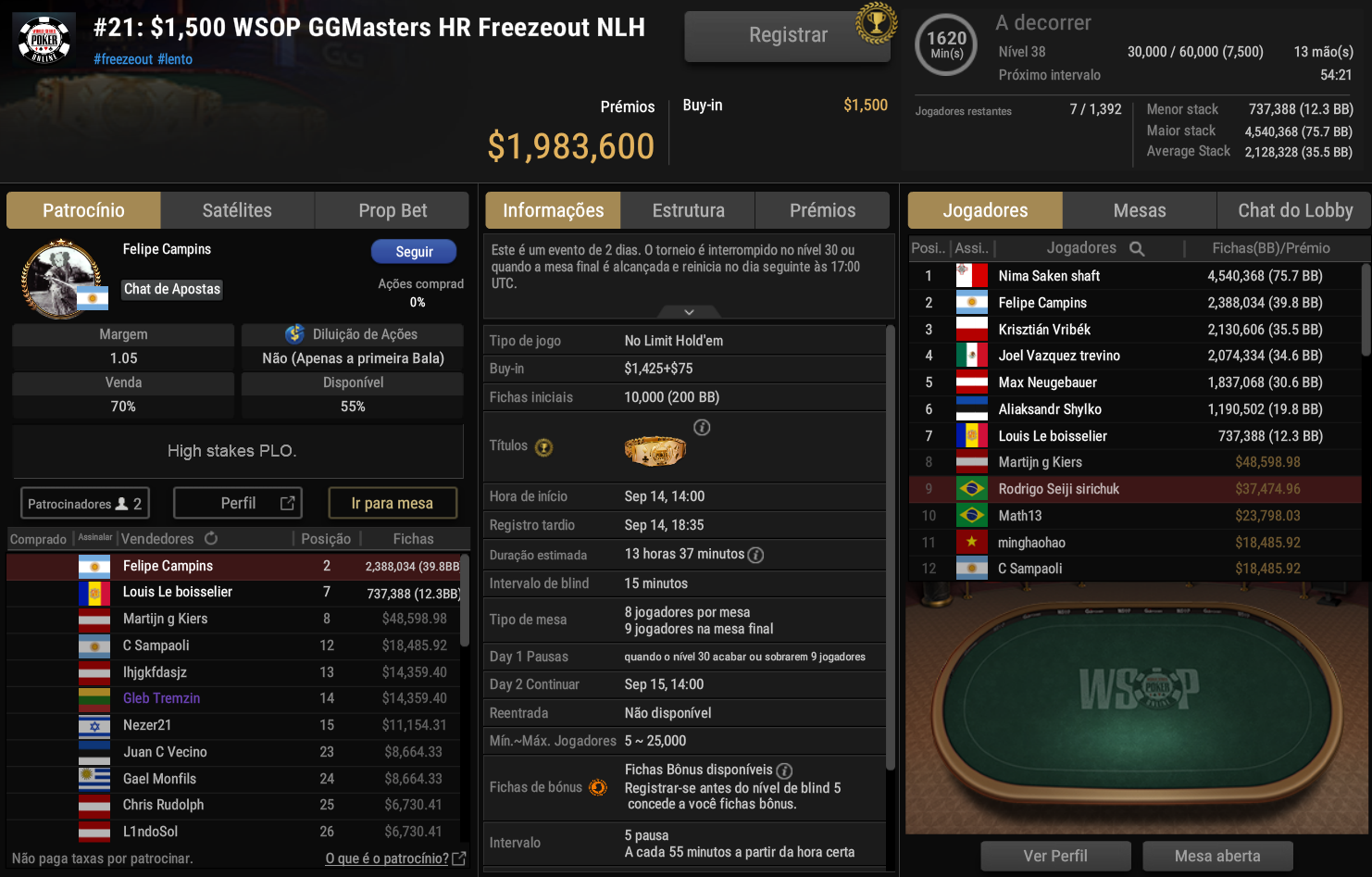
Task: Click info icon next to Fichas Bônus disponíveis
Action: tap(784, 771)
